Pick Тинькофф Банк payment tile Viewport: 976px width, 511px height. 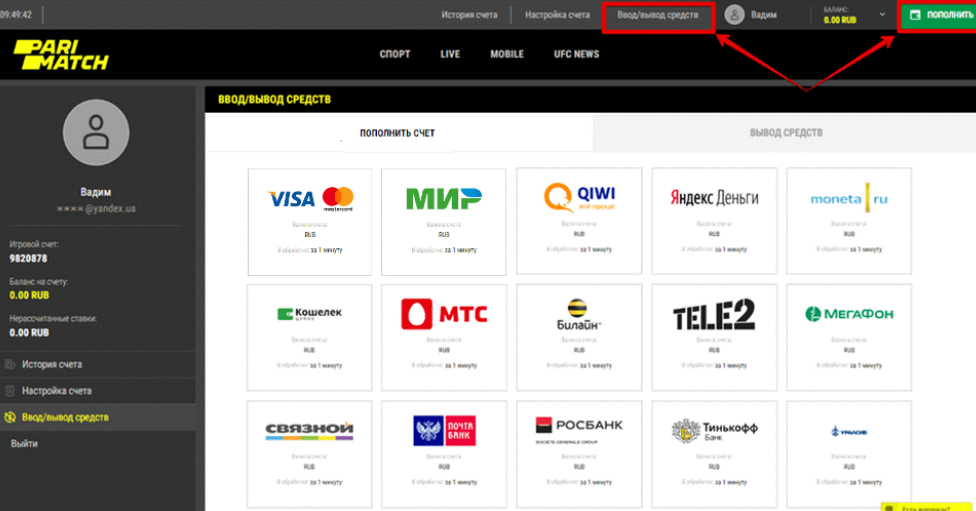point(714,454)
